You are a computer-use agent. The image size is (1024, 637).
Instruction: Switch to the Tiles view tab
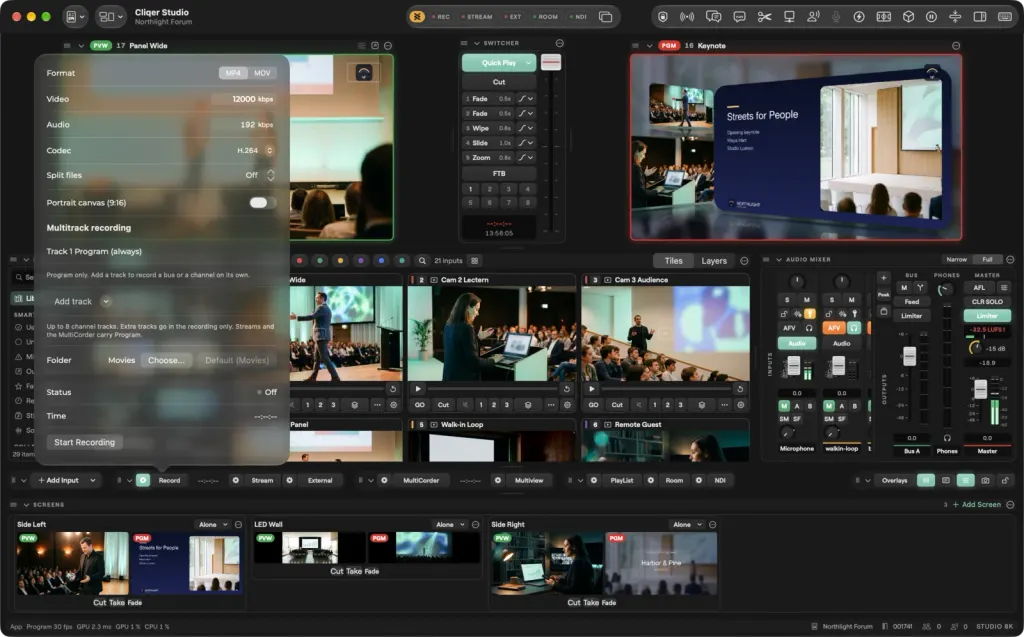(x=673, y=261)
